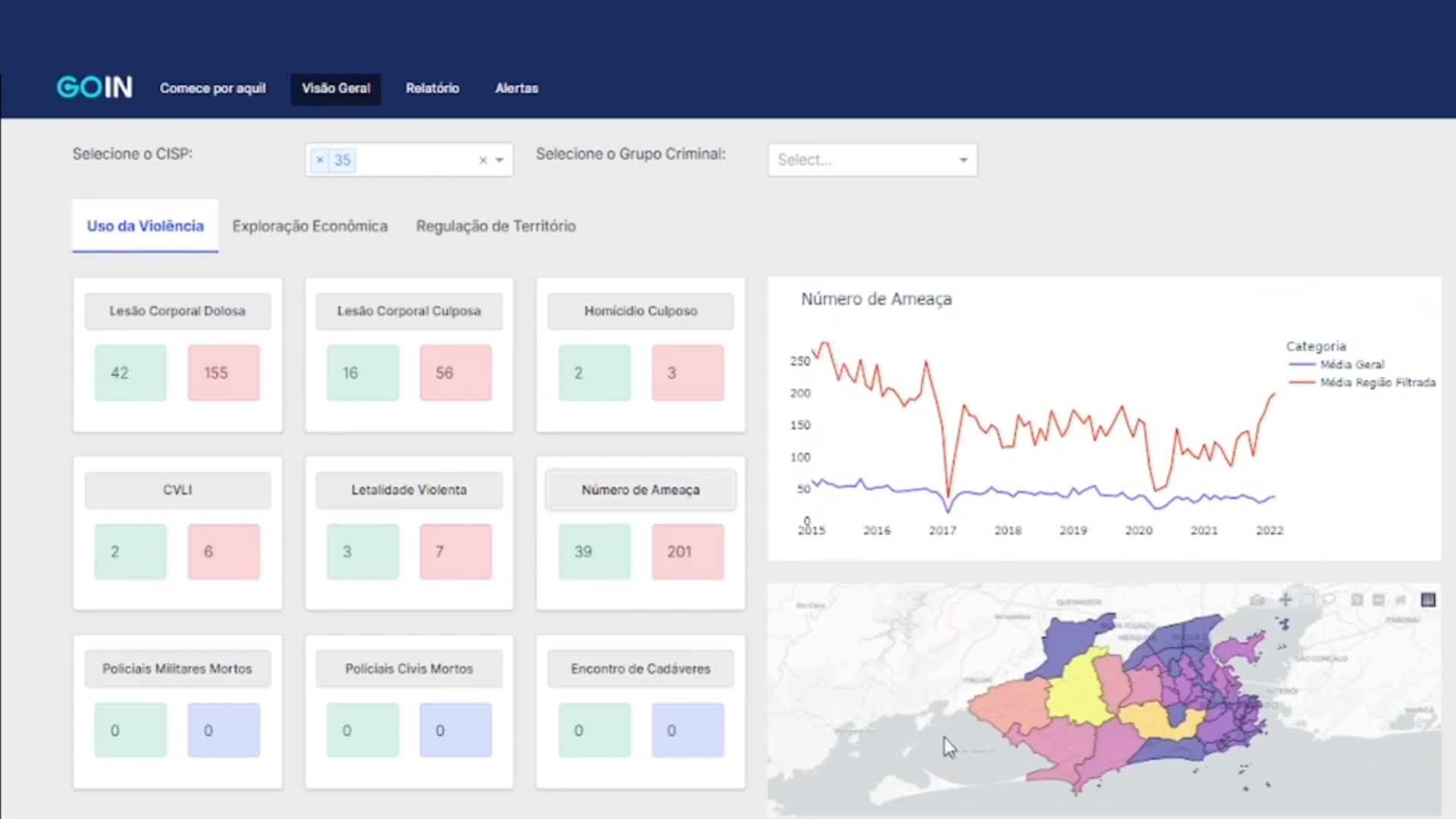Click the Selecione o Grupo Criminal label
1456x819 pixels.
[x=631, y=154]
